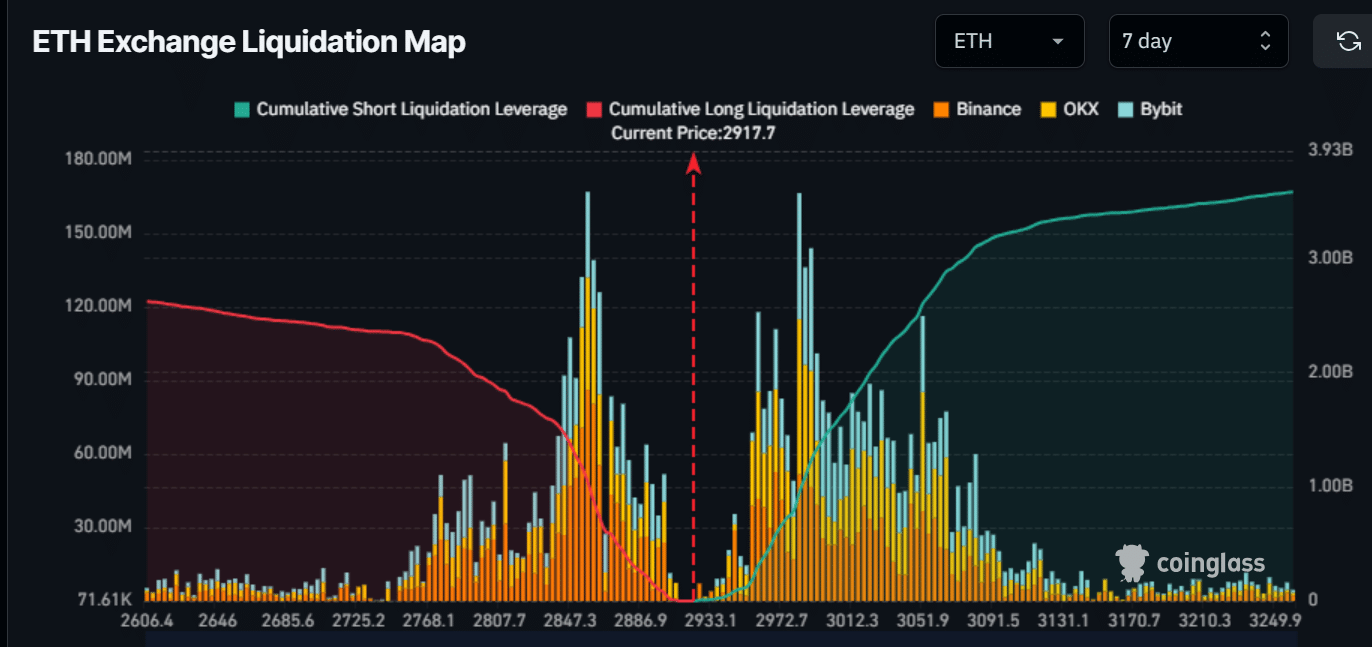This screenshot has width=1372, height=647.
Task: Click the red dashed current price arrow marker
Action: (695, 165)
